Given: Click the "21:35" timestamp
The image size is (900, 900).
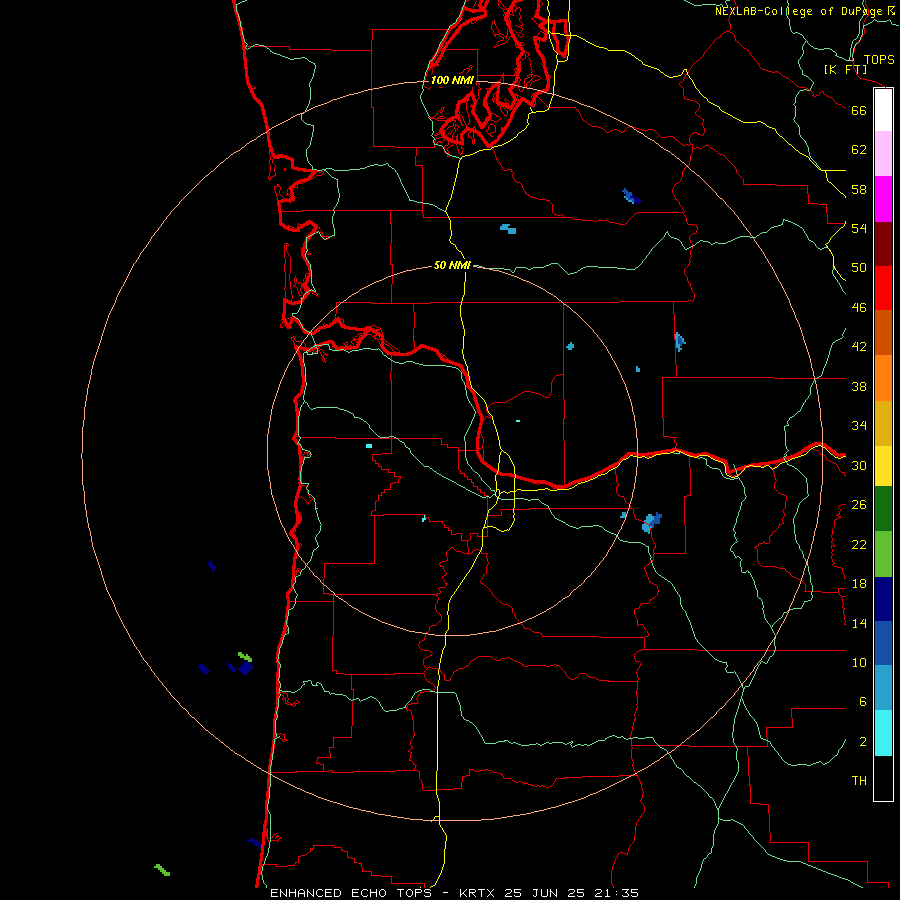Looking at the screenshot, I should pyautogui.click(x=617, y=893).
